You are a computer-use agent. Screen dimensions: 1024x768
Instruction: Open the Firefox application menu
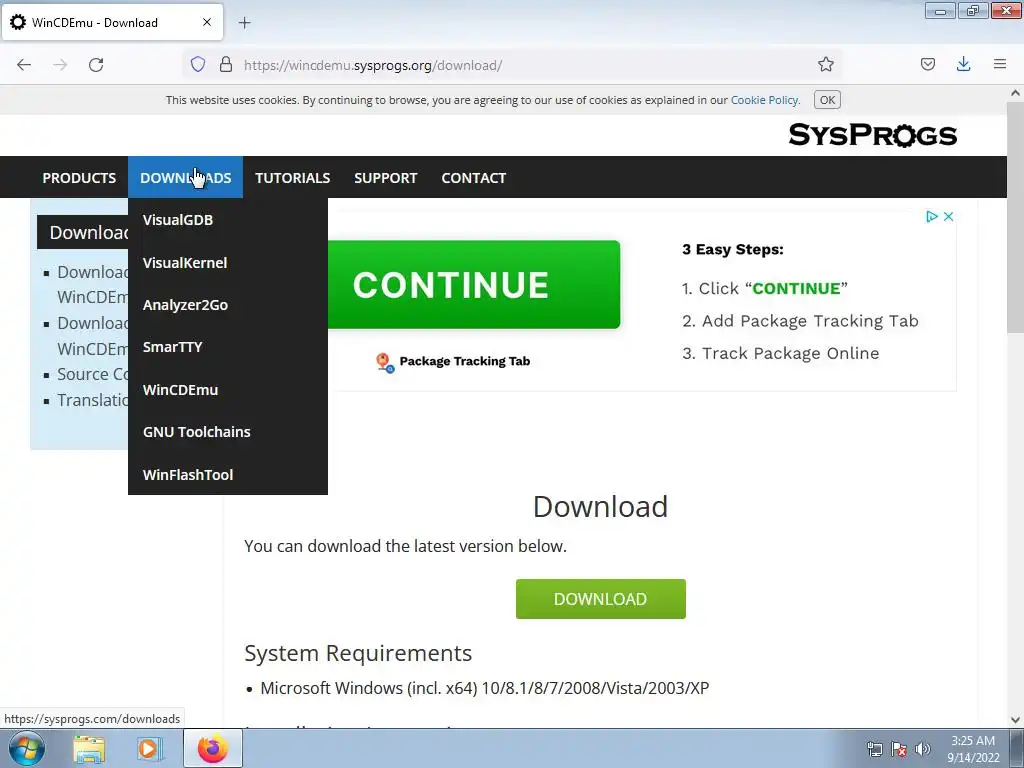pos(1000,65)
